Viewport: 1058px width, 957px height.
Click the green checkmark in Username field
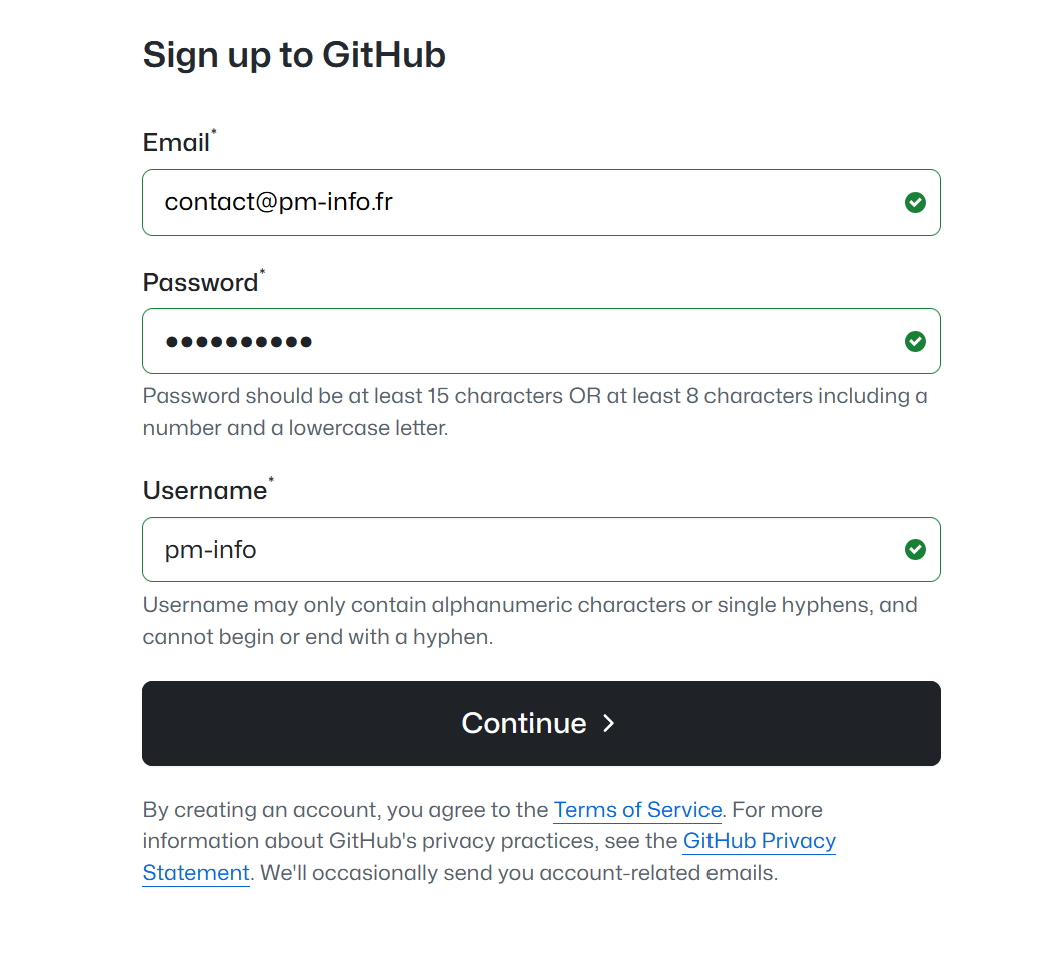click(x=915, y=549)
